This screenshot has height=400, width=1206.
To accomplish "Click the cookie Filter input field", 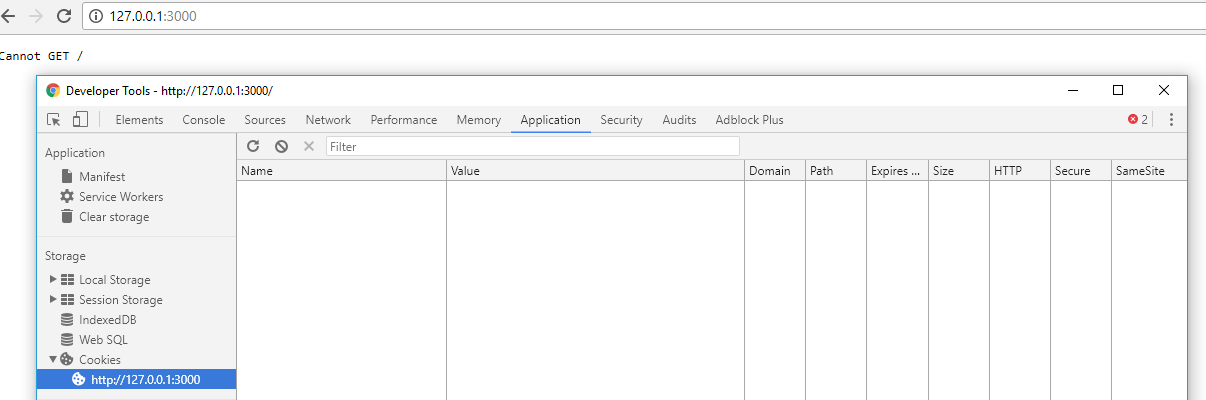I will [x=533, y=146].
